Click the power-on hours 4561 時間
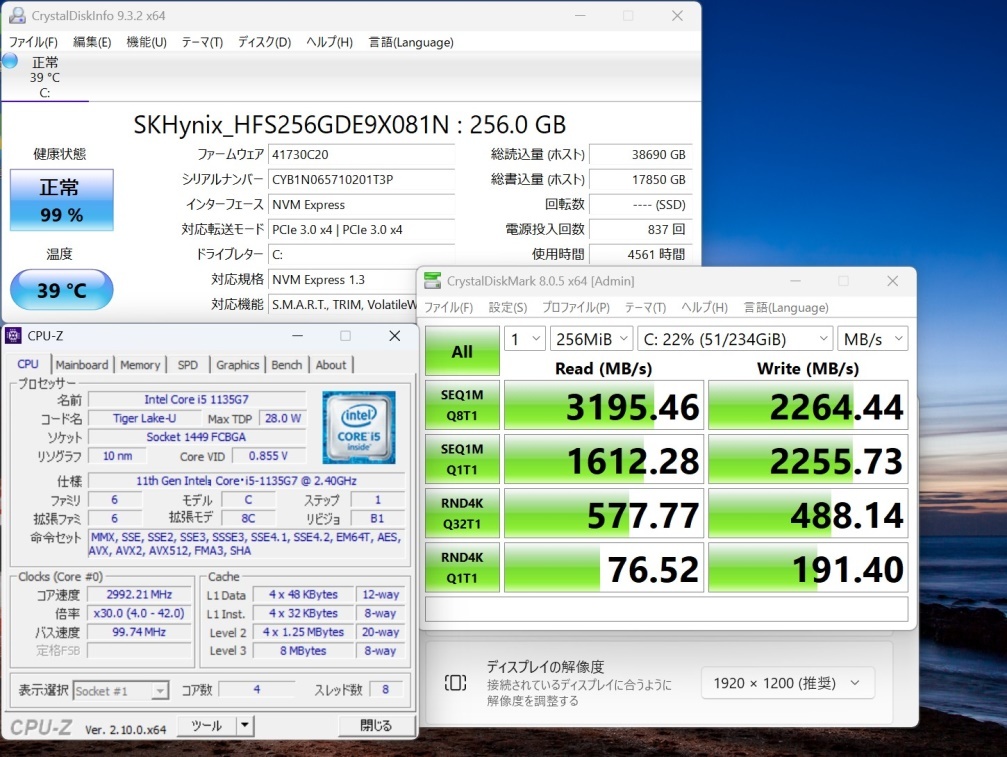The width and height of the screenshot is (1007, 757). click(x=640, y=255)
